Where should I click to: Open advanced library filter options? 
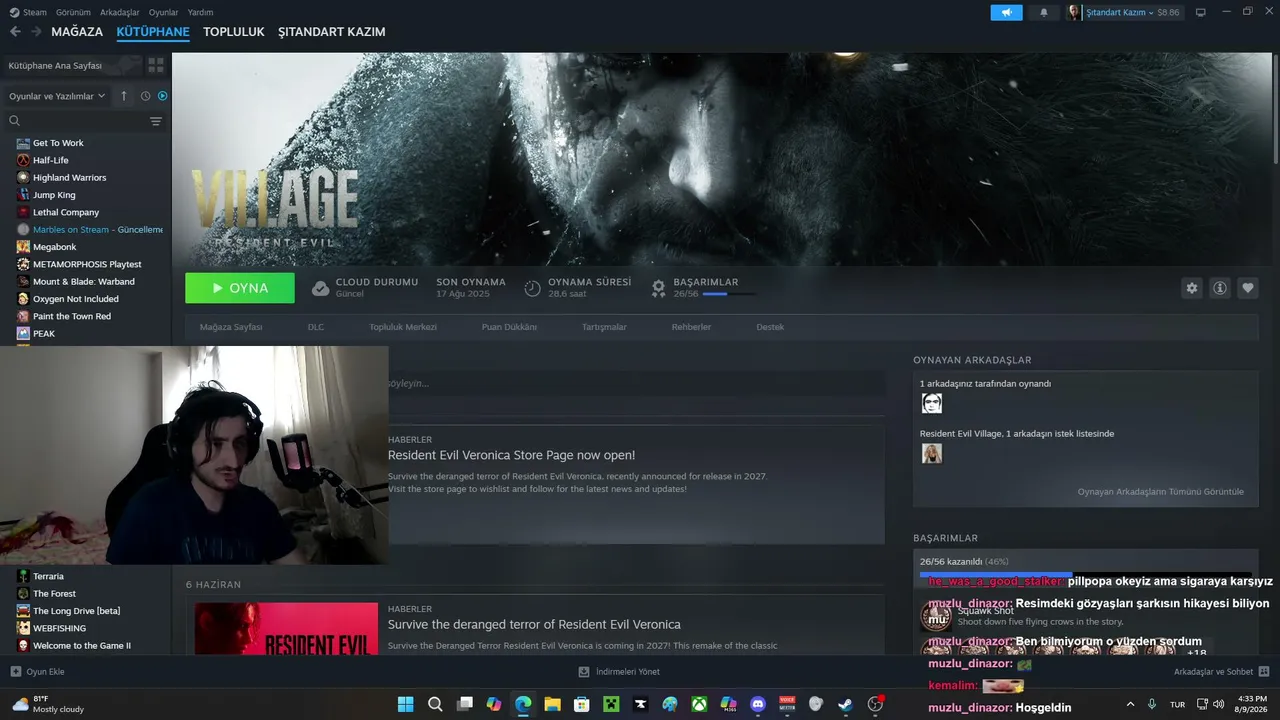coord(156,121)
